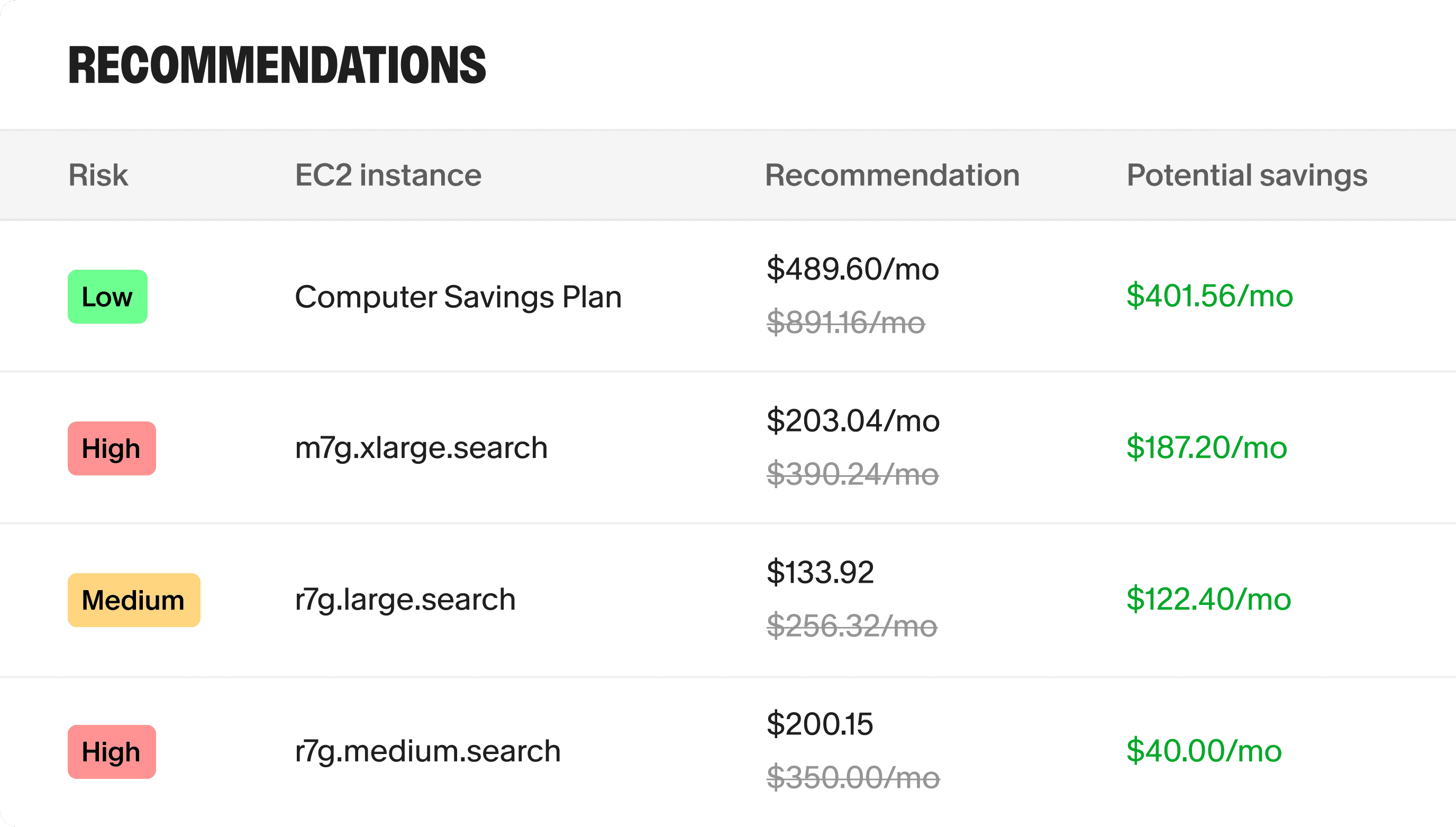Screen dimensions: 1456x827
Task: Click the $40.00/mo savings value
Action: [1204, 751]
